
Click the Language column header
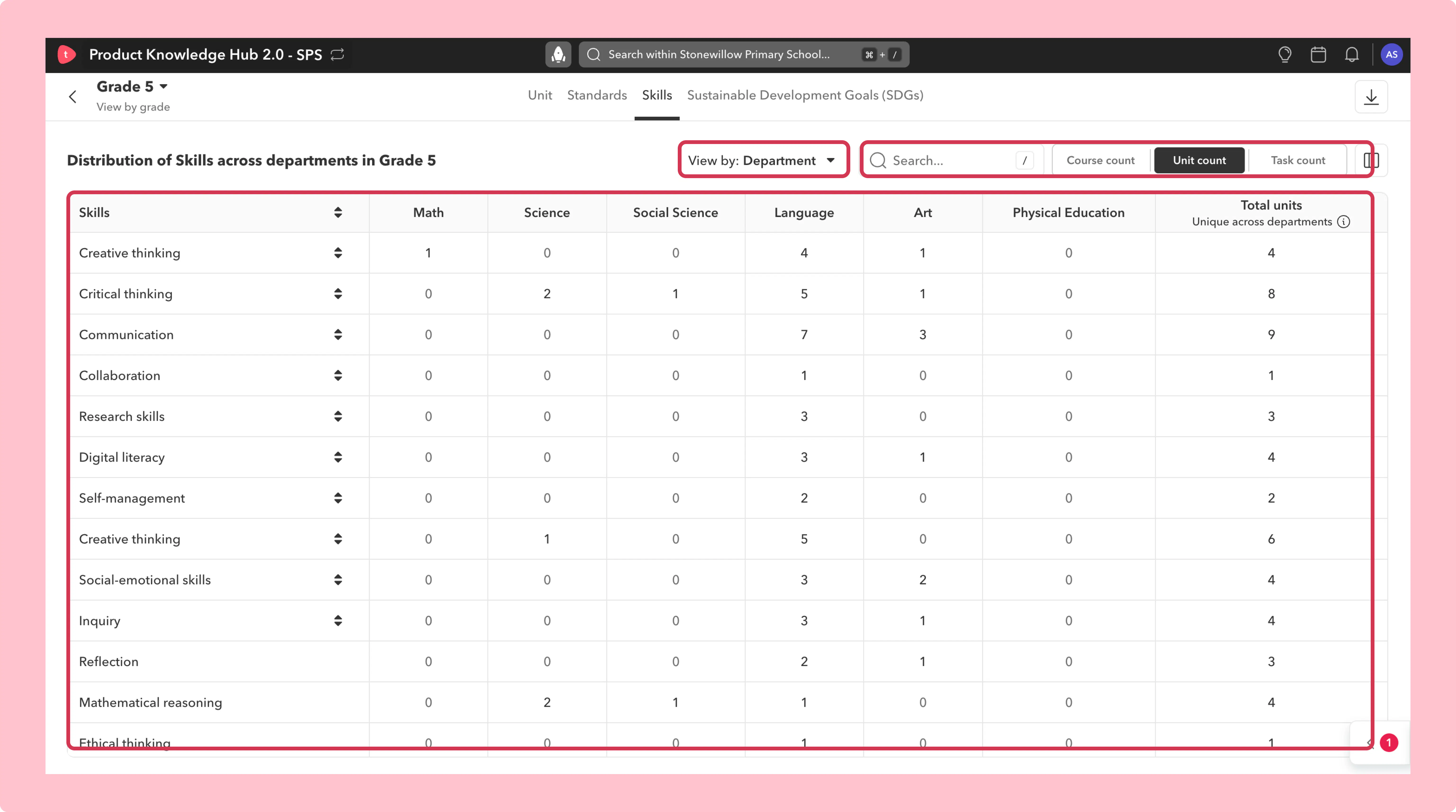[x=804, y=212]
